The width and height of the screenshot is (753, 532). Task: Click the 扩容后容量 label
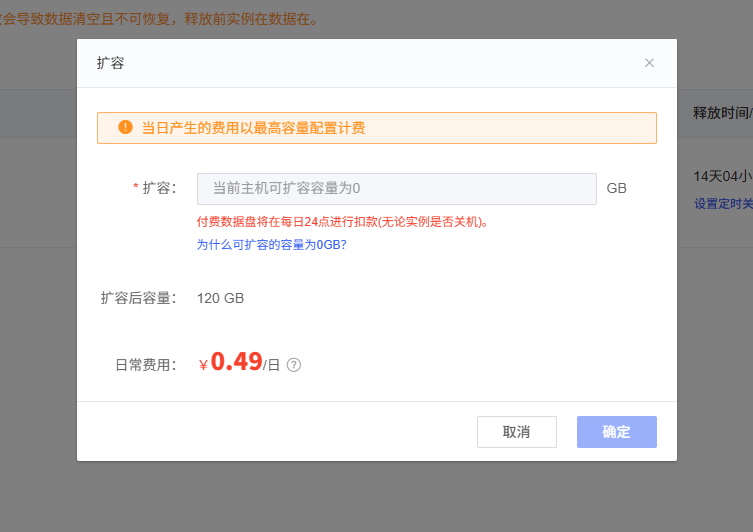pyautogui.click(x=139, y=298)
